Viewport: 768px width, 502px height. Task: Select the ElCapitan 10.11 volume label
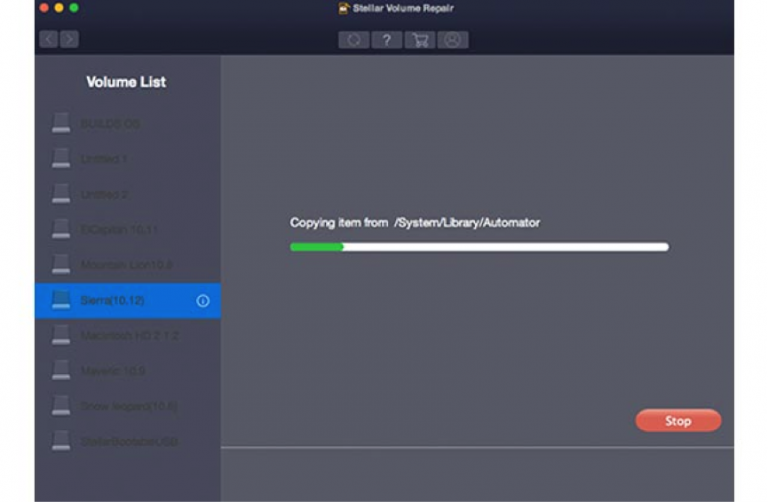tap(119, 230)
